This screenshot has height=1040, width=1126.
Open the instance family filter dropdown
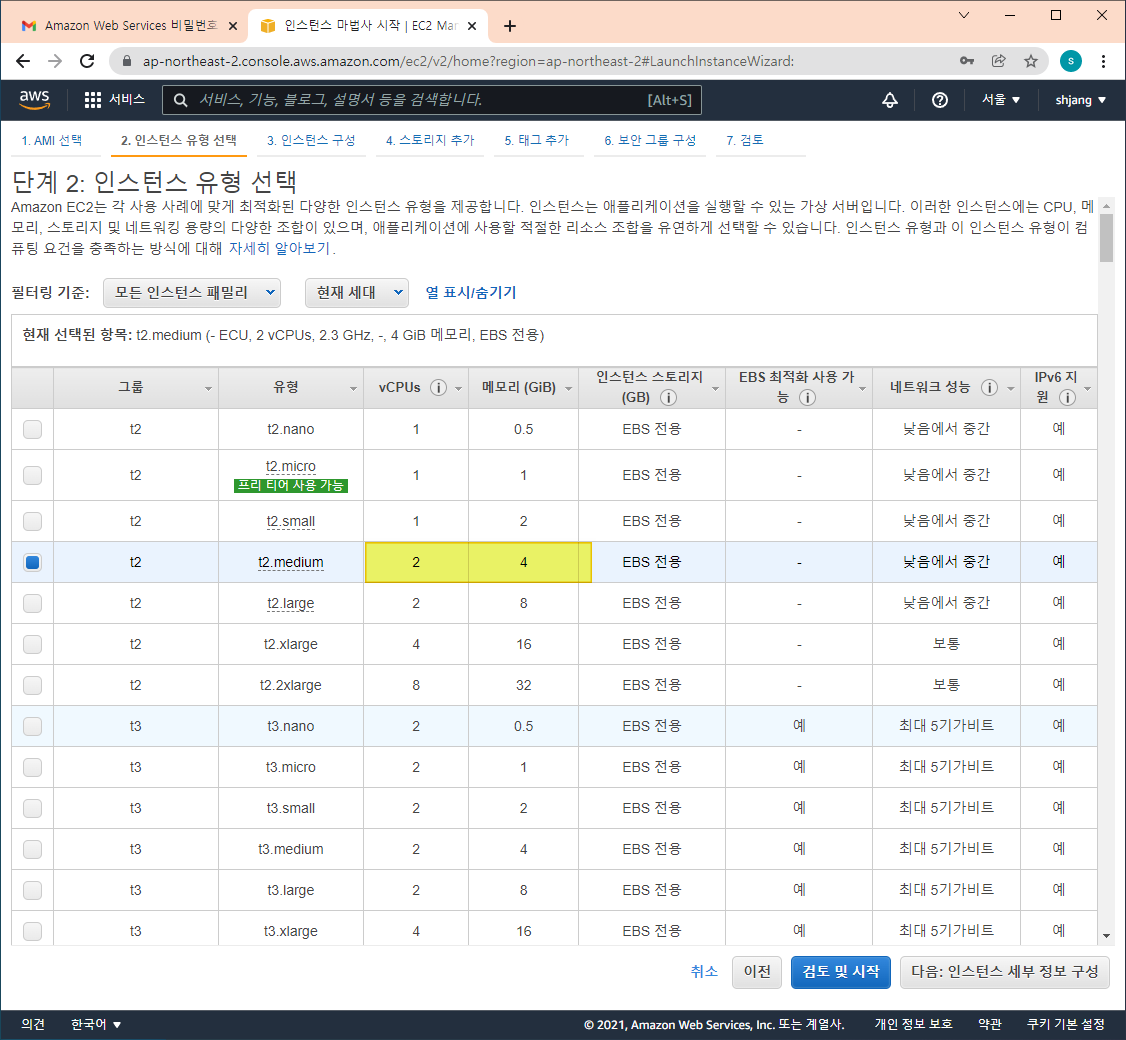192,292
